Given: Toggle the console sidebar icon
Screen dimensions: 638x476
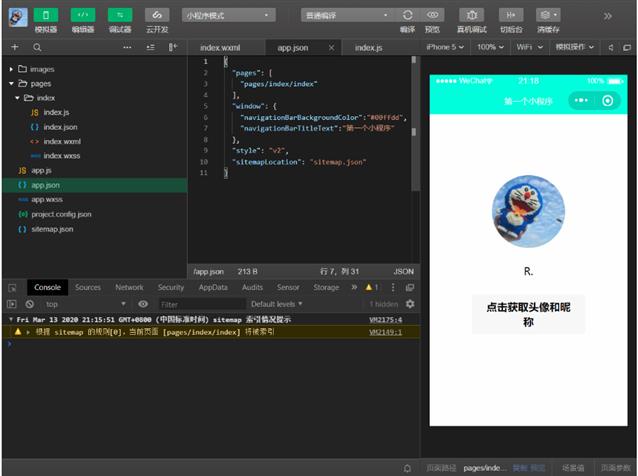Looking at the screenshot, I should [12, 304].
